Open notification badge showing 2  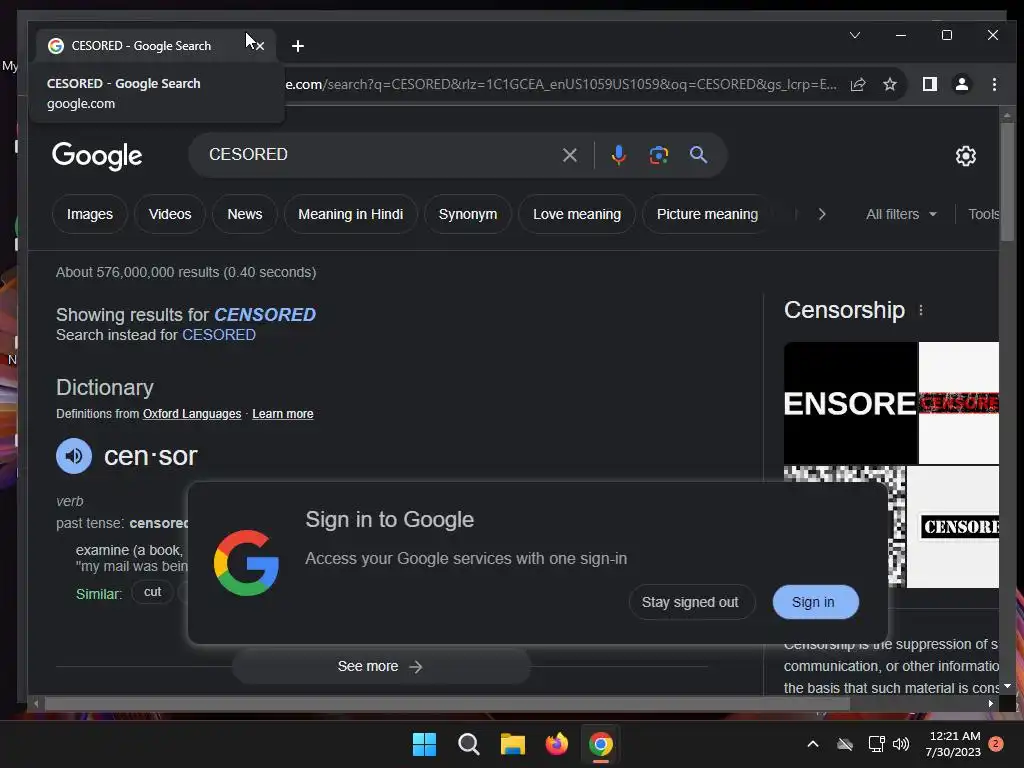click(x=996, y=744)
